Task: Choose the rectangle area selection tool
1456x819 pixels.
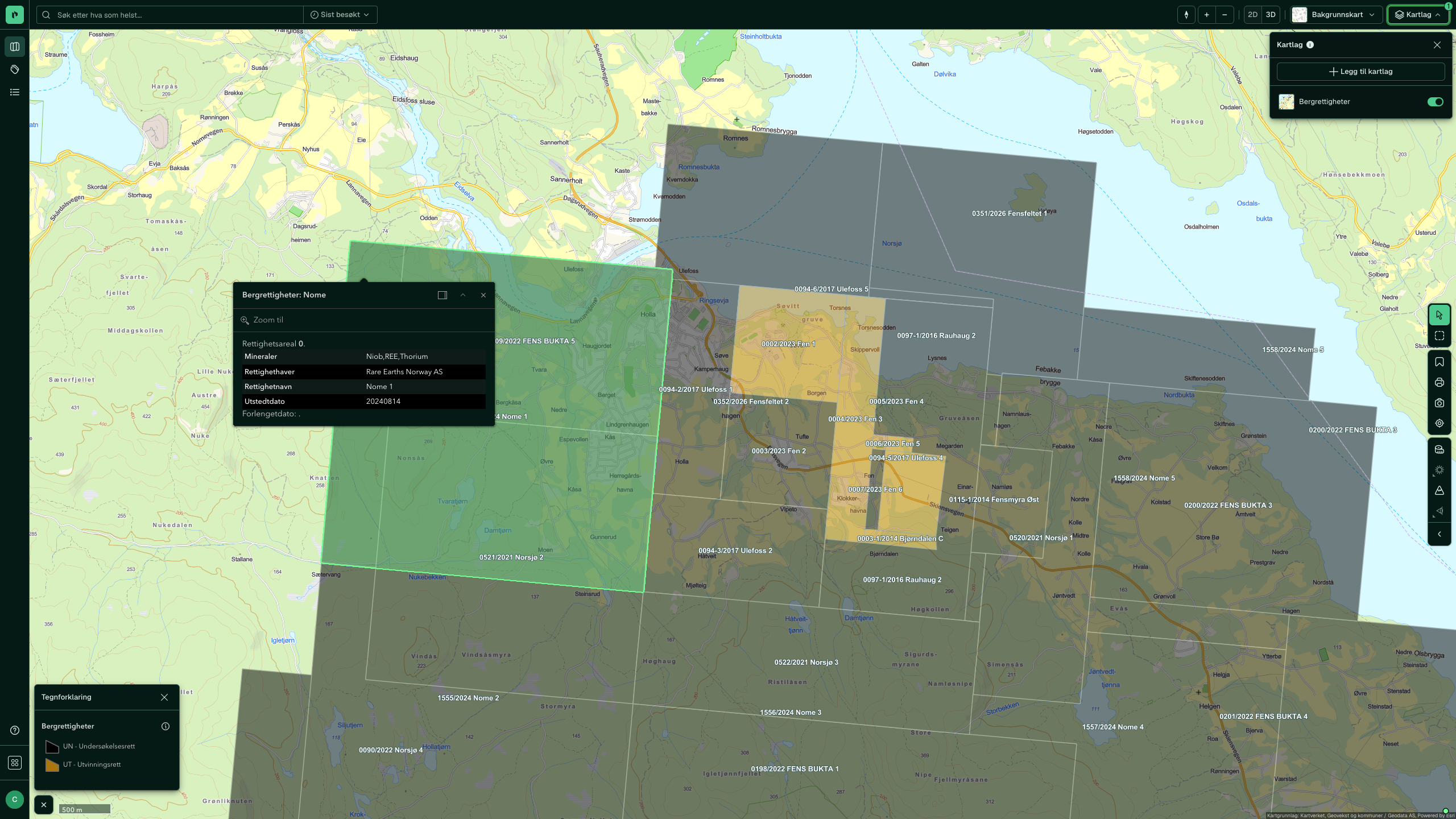Action: coord(1440,336)
